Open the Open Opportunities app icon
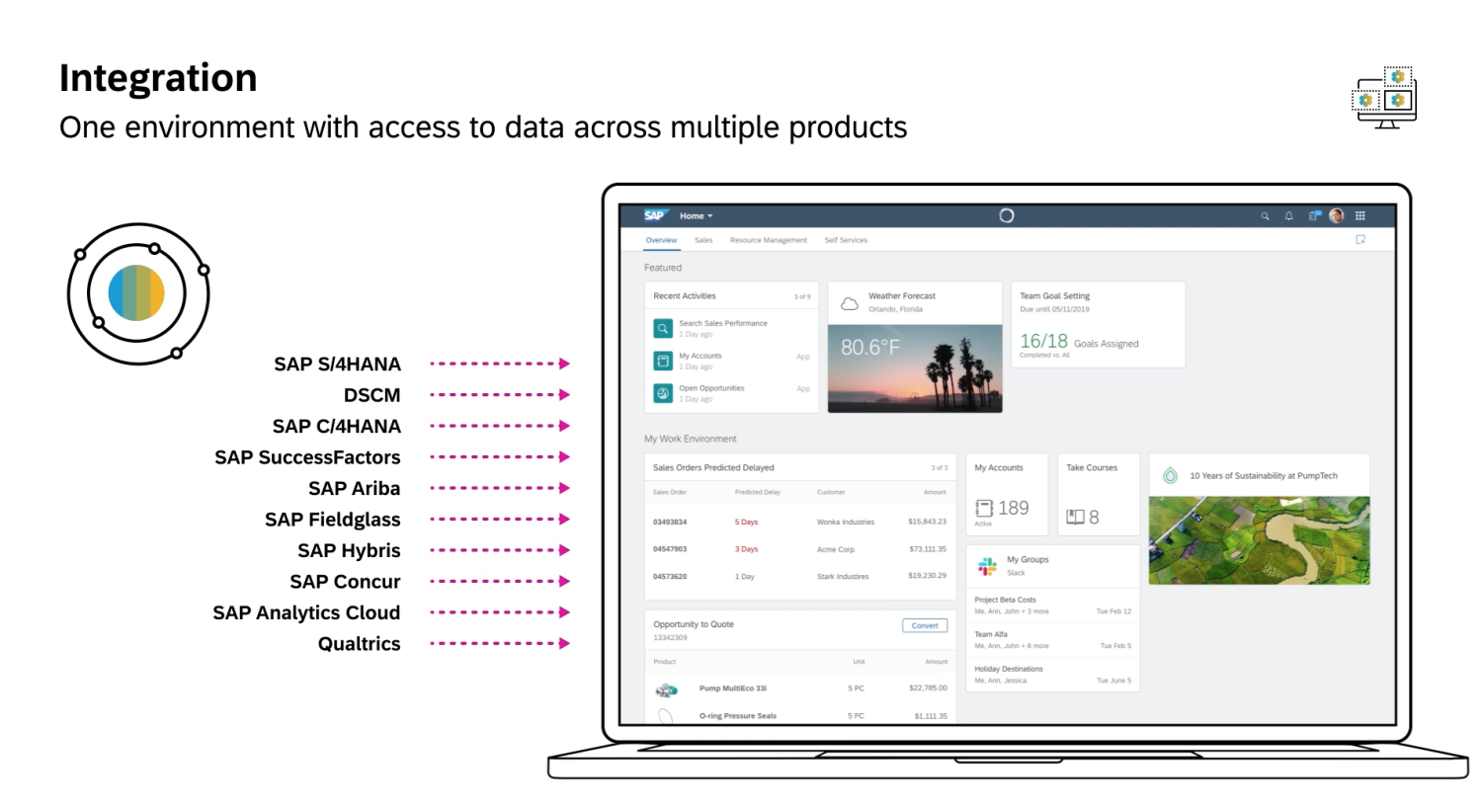The height and width of the screenshot is (812, 1482). point(661,391)
